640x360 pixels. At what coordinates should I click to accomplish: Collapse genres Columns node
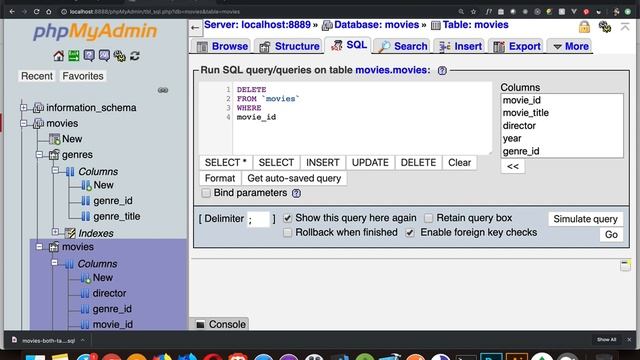tap(55, 171)
